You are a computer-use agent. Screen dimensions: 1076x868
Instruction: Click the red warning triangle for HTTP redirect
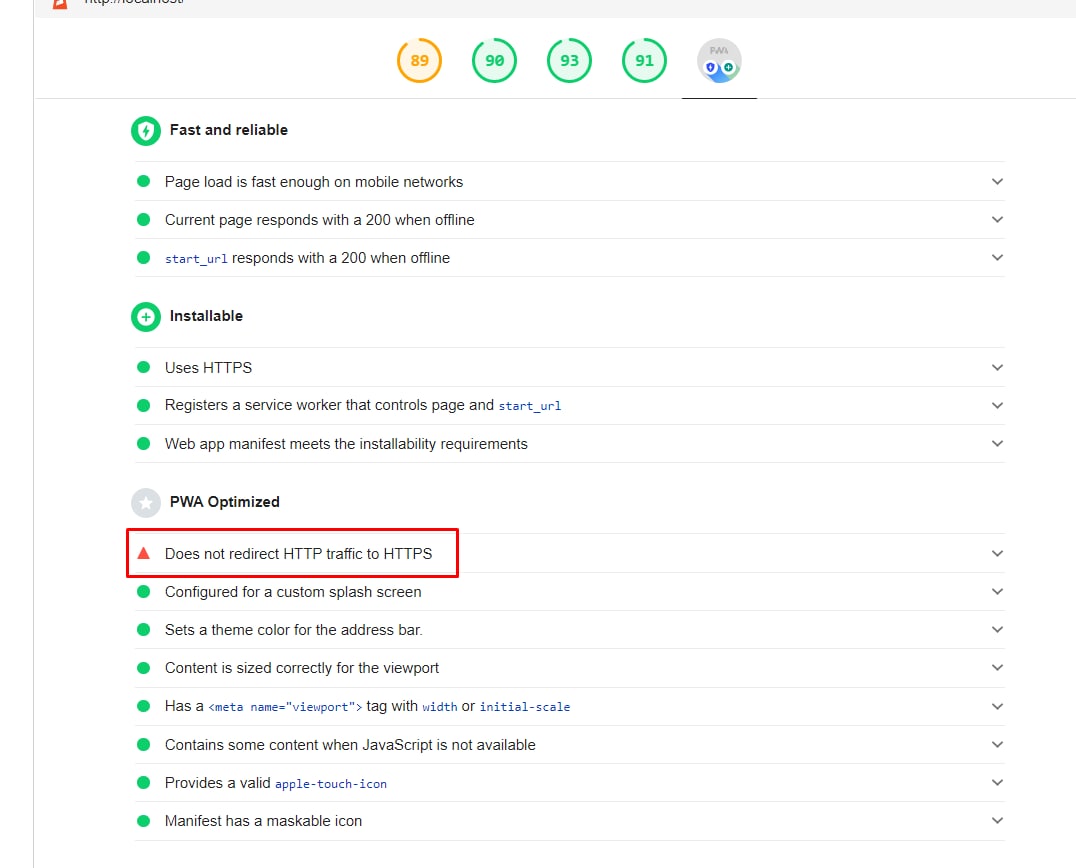[x=143, y=553]
